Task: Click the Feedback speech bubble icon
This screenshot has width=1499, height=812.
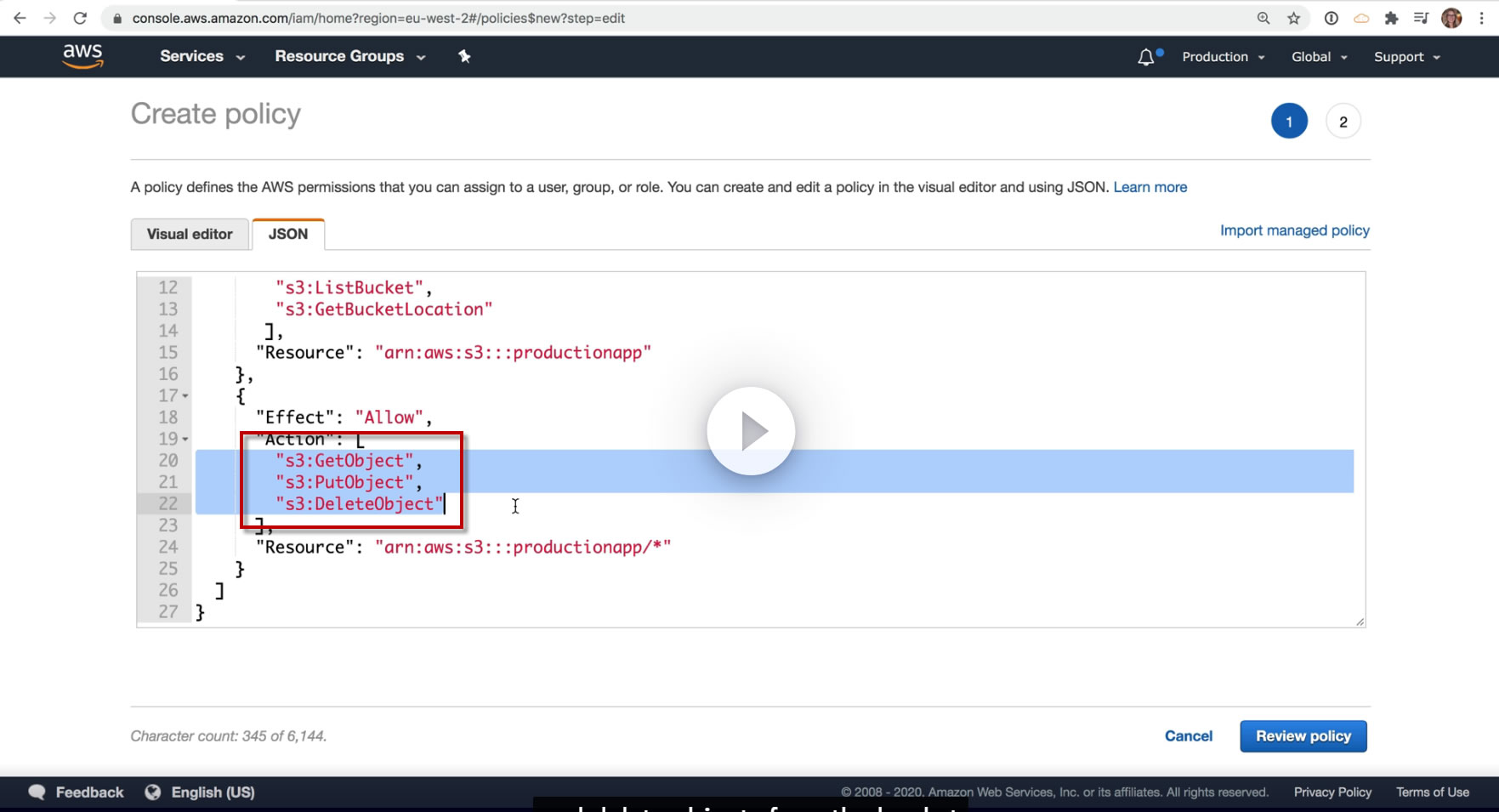Action: click(37, 792)
